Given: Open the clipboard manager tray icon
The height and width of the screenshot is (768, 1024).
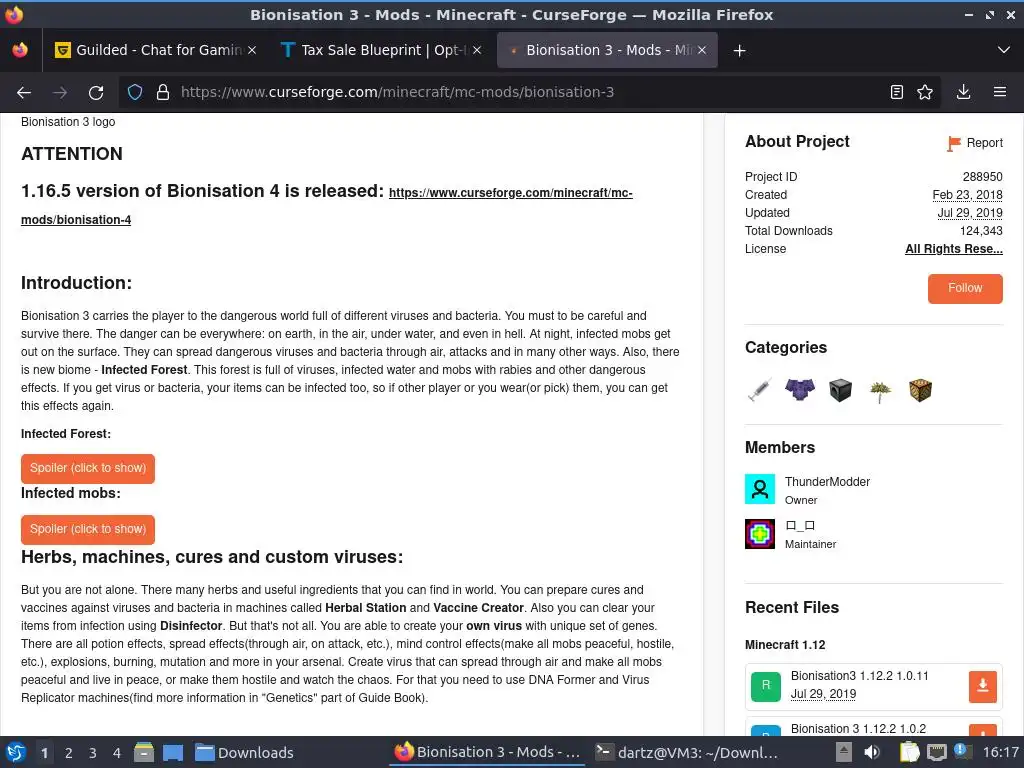Looking at the screenshot, I should coord(910,752).
